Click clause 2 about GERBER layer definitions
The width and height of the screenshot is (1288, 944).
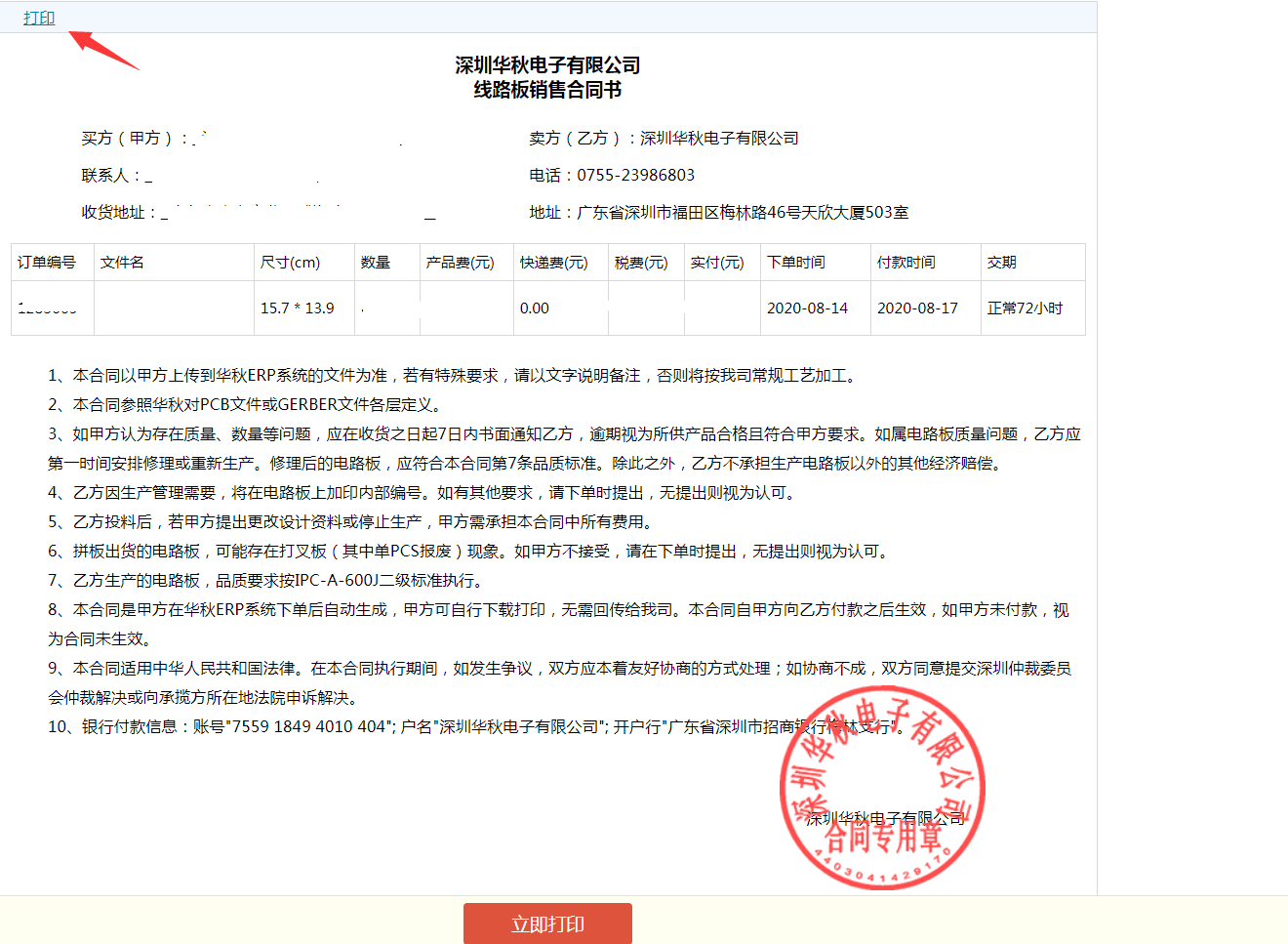click(x=247, y=404)
